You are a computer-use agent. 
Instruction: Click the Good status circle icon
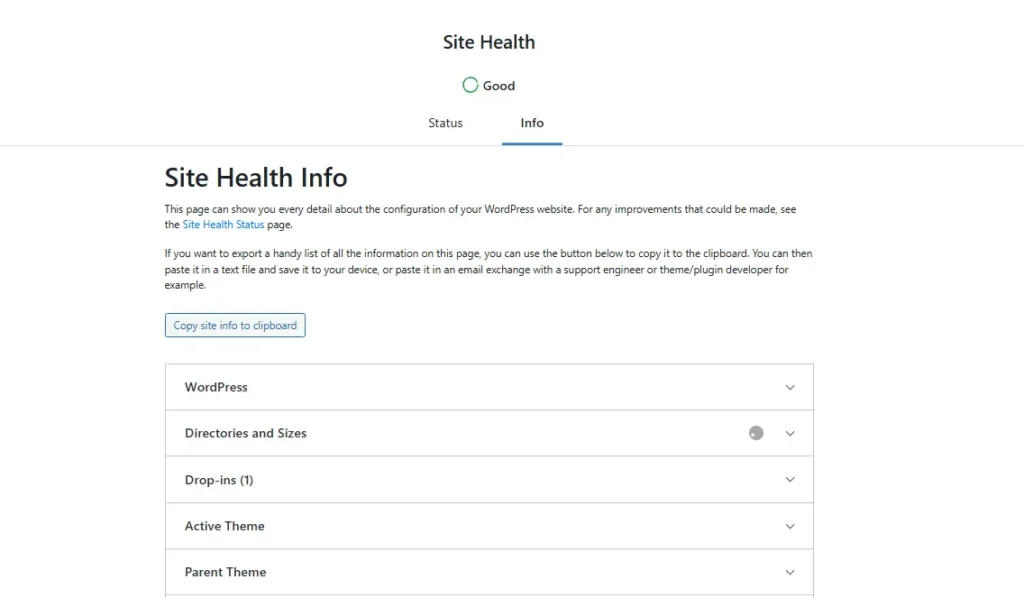[470, 85]
